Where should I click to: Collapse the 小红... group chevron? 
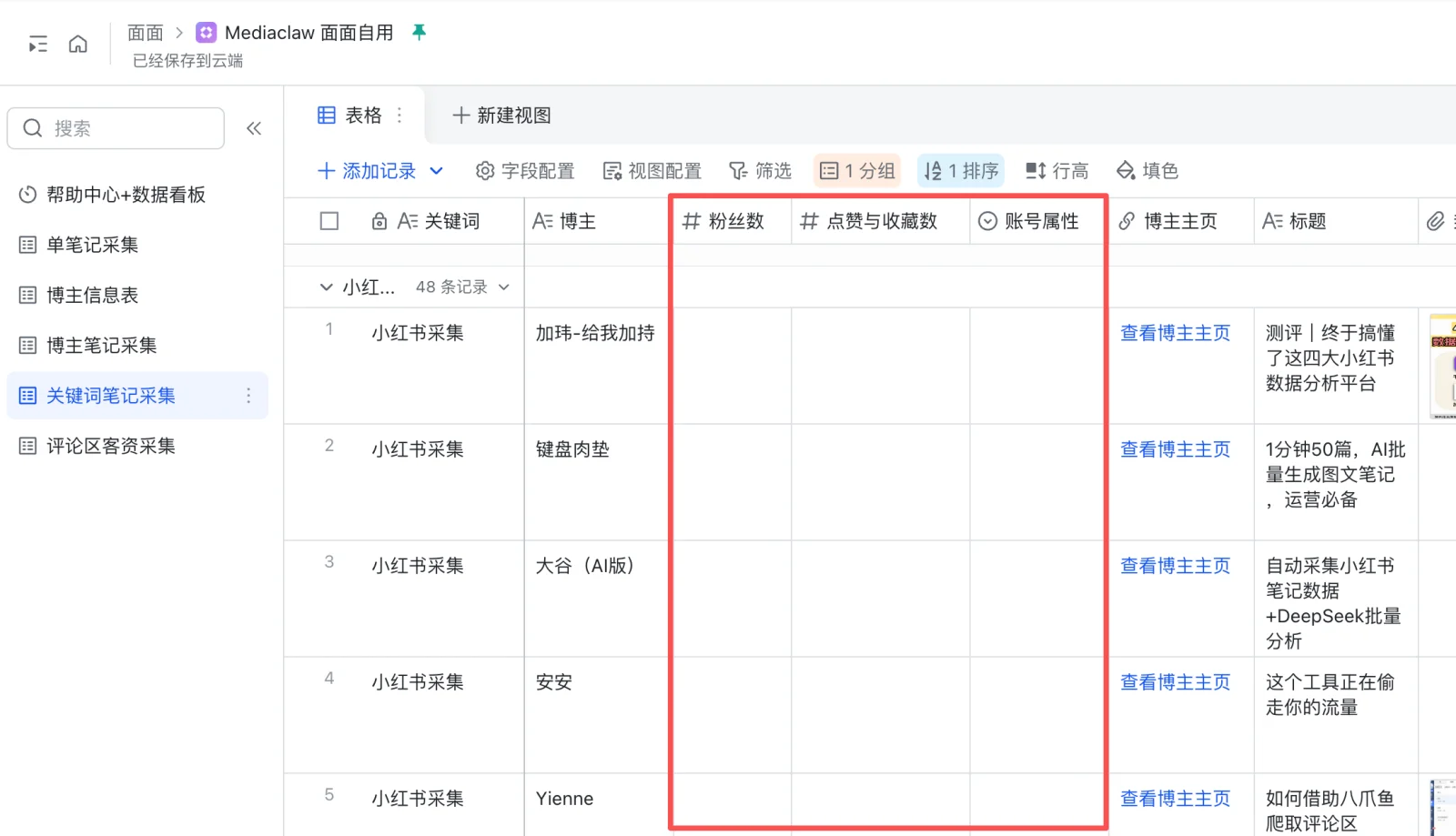pyautogui.click(x=326, y=287)
